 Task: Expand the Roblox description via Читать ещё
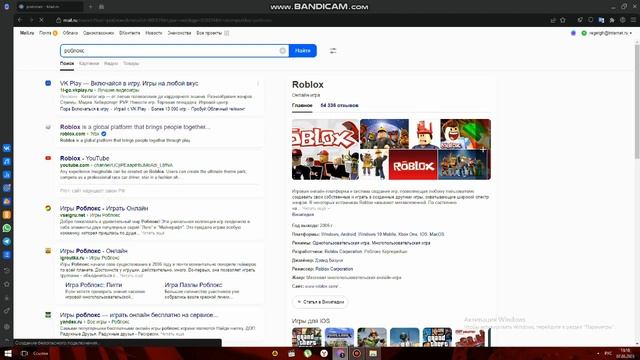(316, 208)
